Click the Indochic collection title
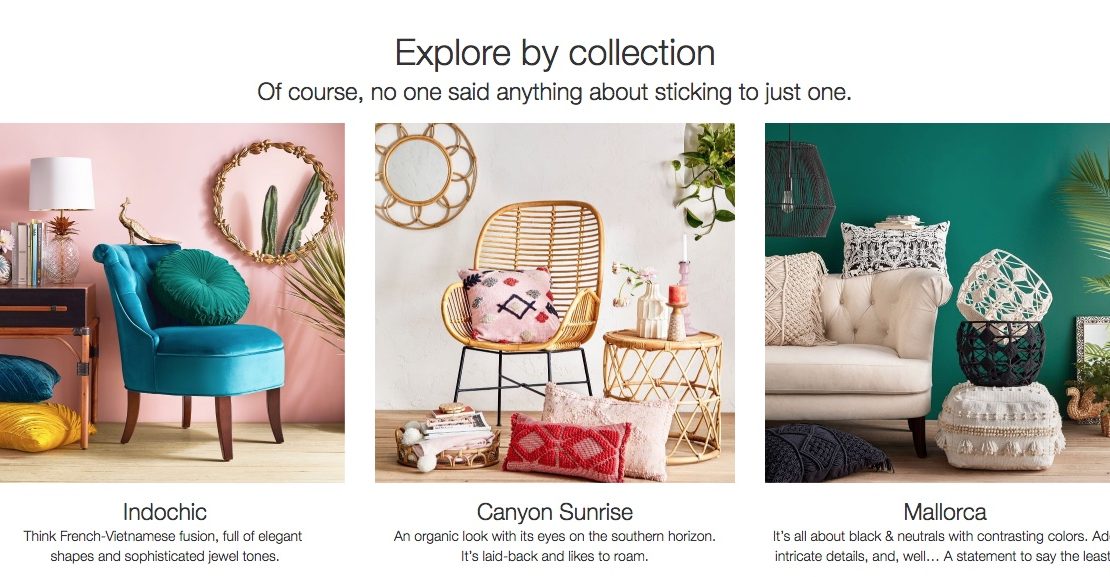 [x=165, y=512]
